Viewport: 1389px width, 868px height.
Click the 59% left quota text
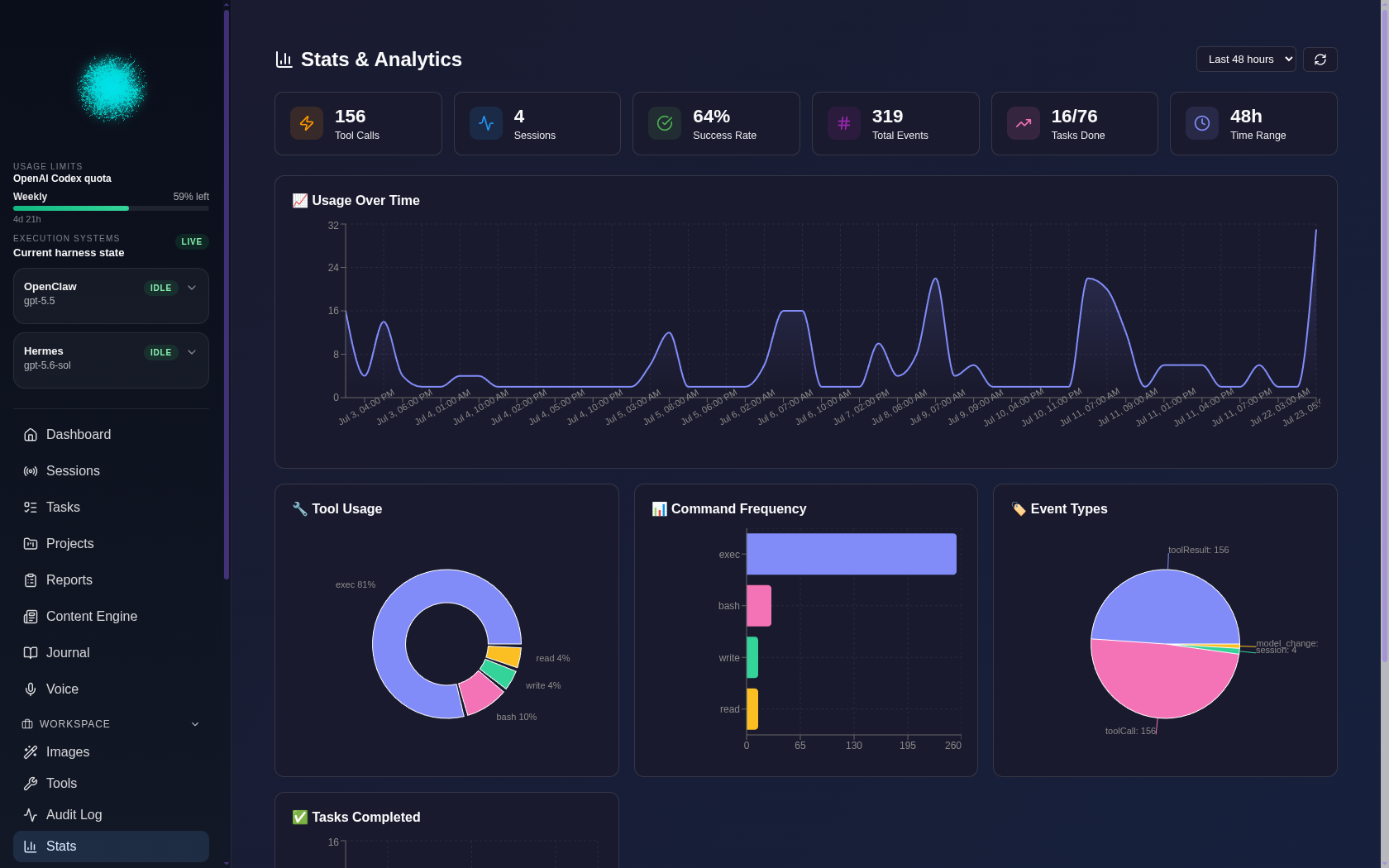191,197
